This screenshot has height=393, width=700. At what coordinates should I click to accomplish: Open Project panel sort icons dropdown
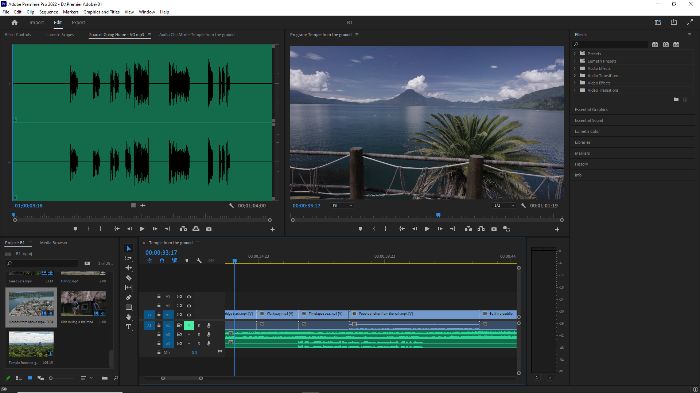click(85, 378)
